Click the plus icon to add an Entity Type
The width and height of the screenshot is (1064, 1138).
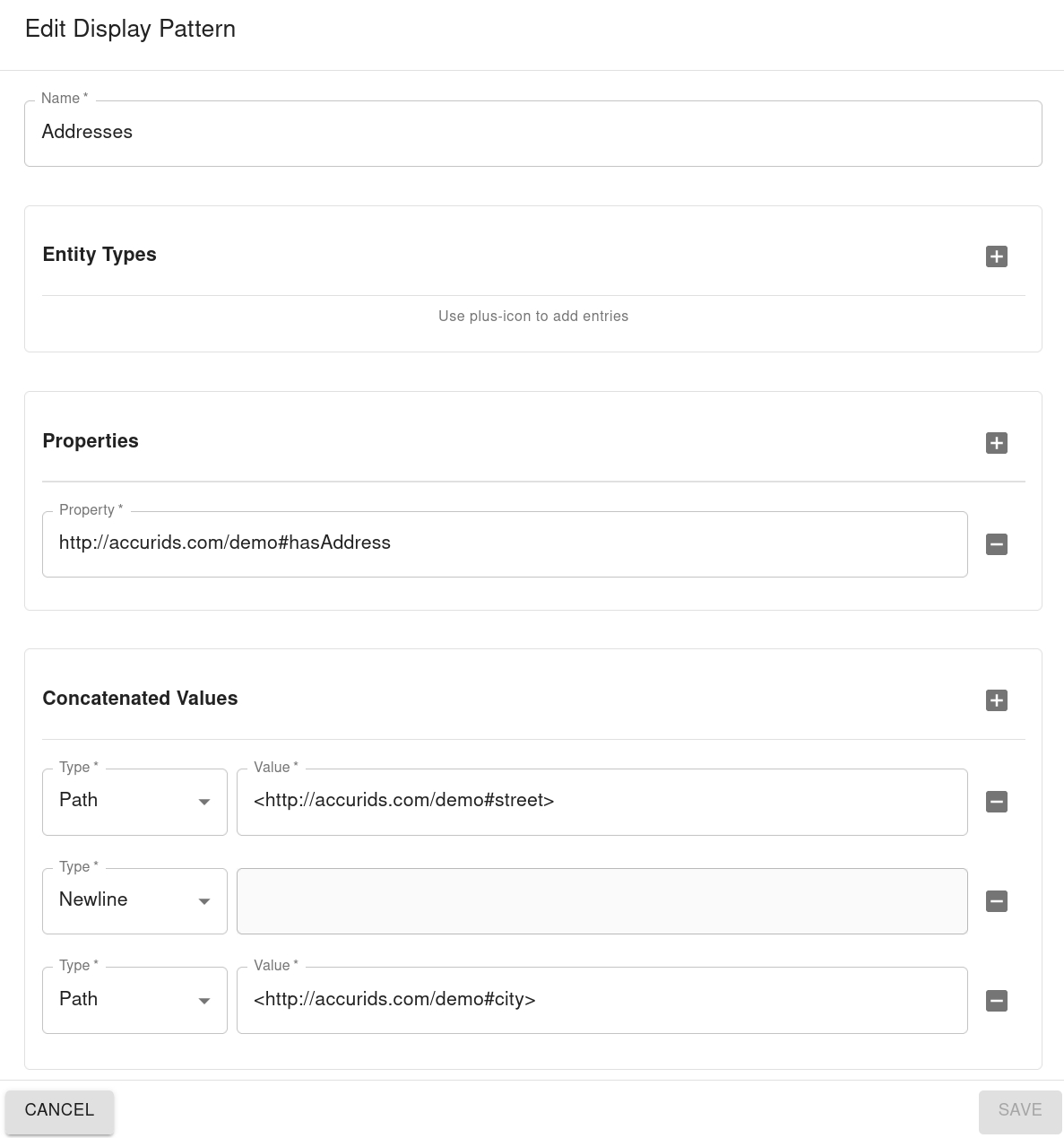click(x=996, y=256)
